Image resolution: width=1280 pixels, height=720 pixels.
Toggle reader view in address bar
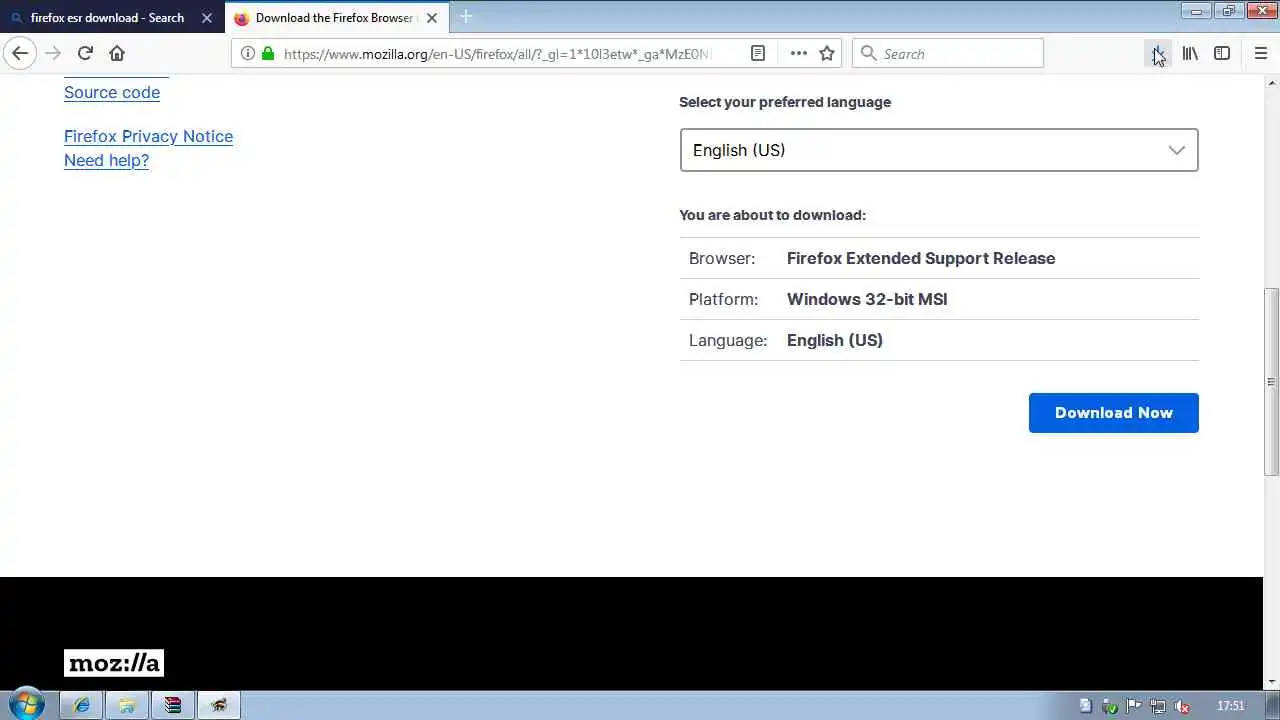(758, 53)
